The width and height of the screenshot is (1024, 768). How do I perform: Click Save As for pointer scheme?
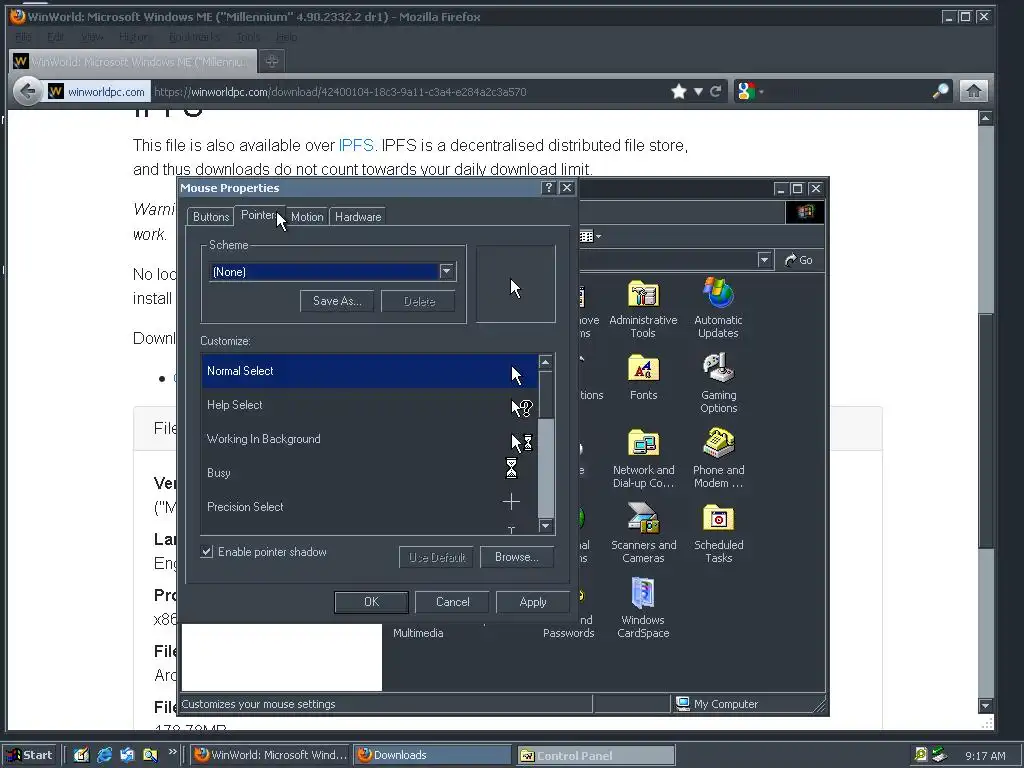tap(337, 301)
